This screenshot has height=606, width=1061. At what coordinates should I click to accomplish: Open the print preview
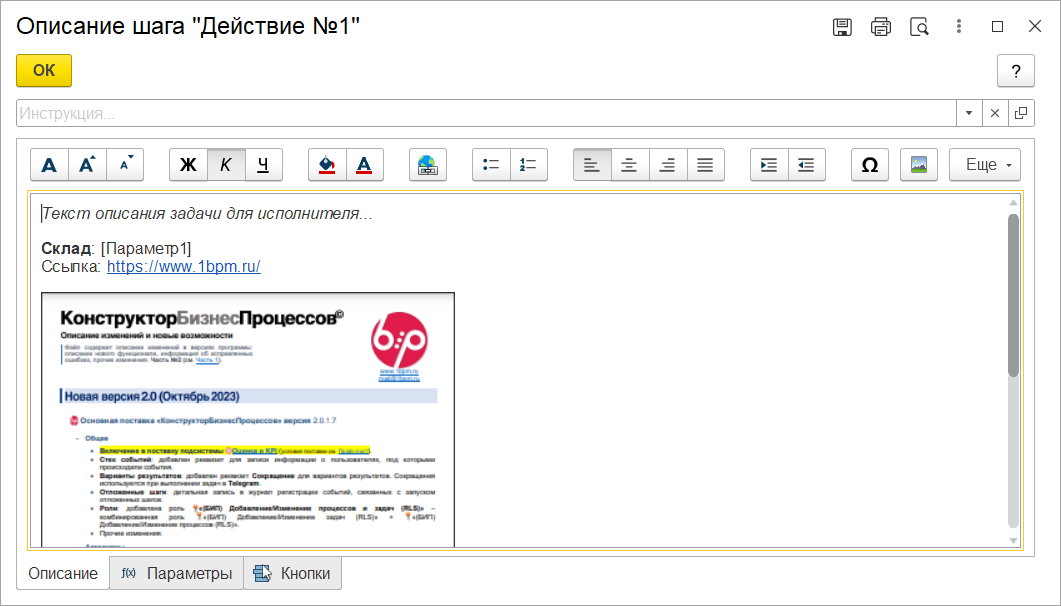919,27
